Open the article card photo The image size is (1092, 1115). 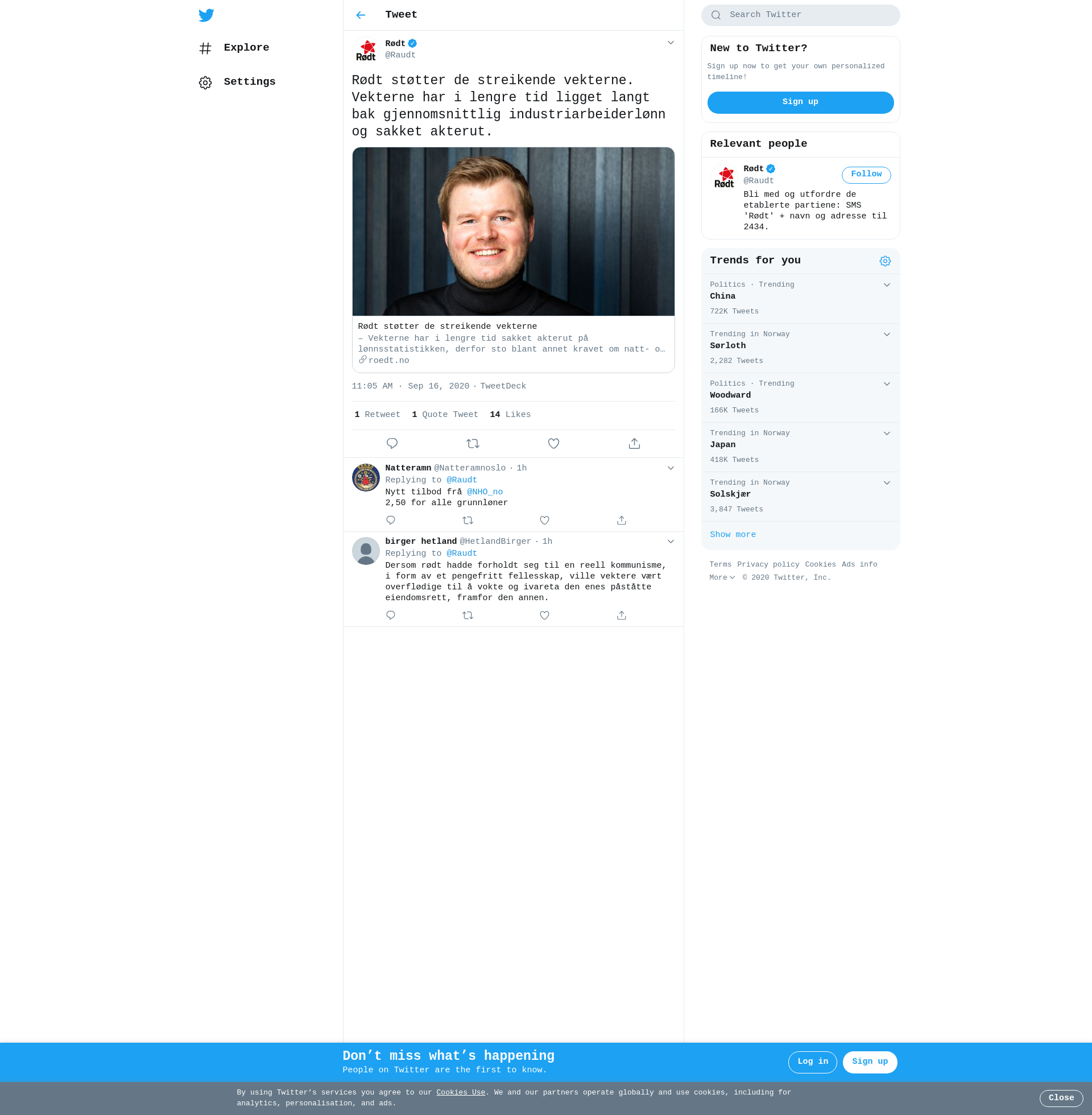coord(514,231)
